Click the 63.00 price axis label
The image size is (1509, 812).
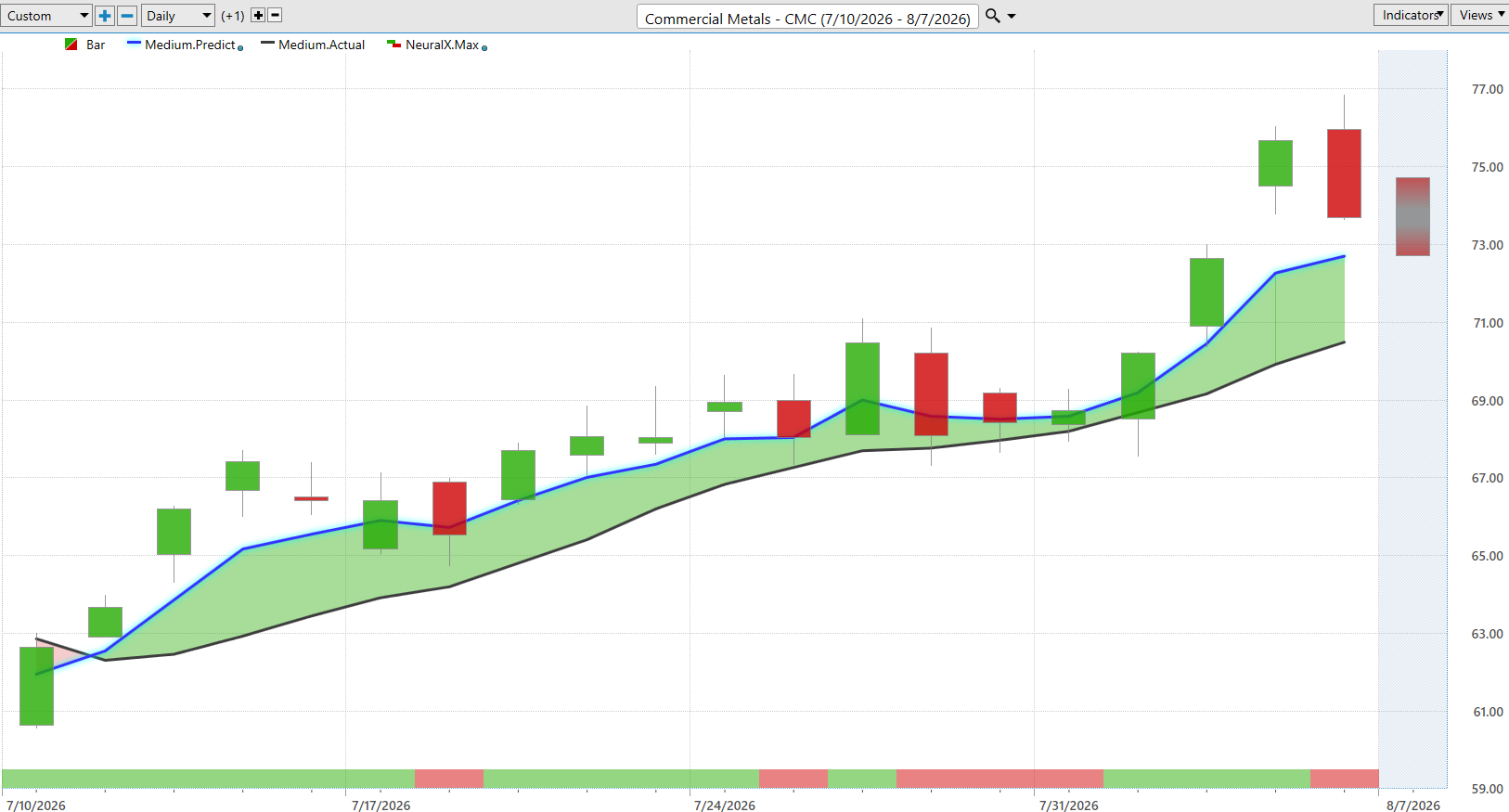tap(1488, 634)
